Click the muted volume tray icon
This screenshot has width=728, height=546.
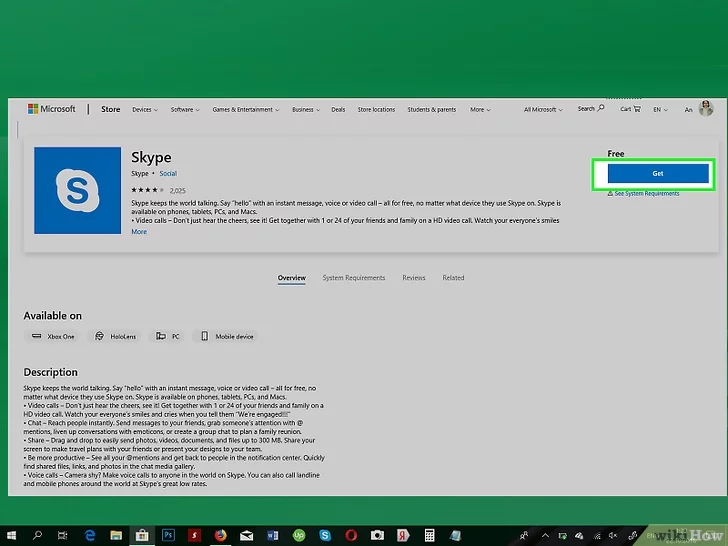tap(613, 535)
